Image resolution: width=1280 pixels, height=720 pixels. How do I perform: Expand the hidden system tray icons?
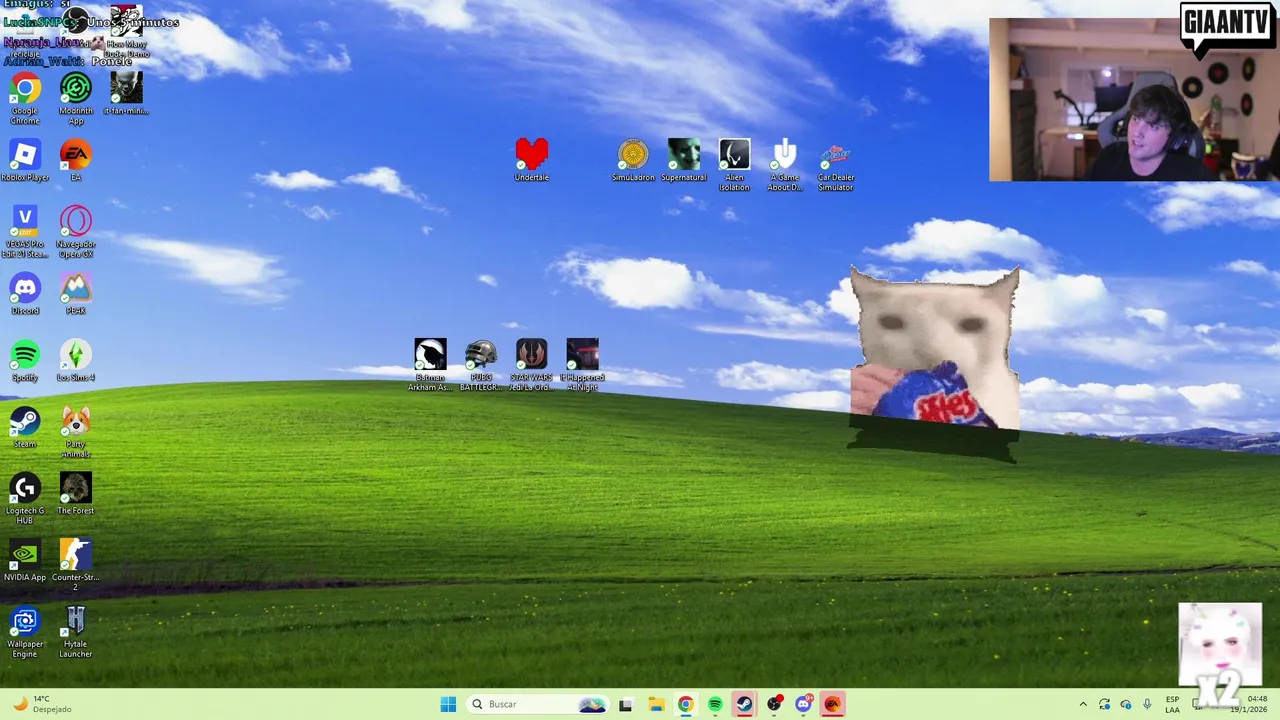coord(1083,704)
